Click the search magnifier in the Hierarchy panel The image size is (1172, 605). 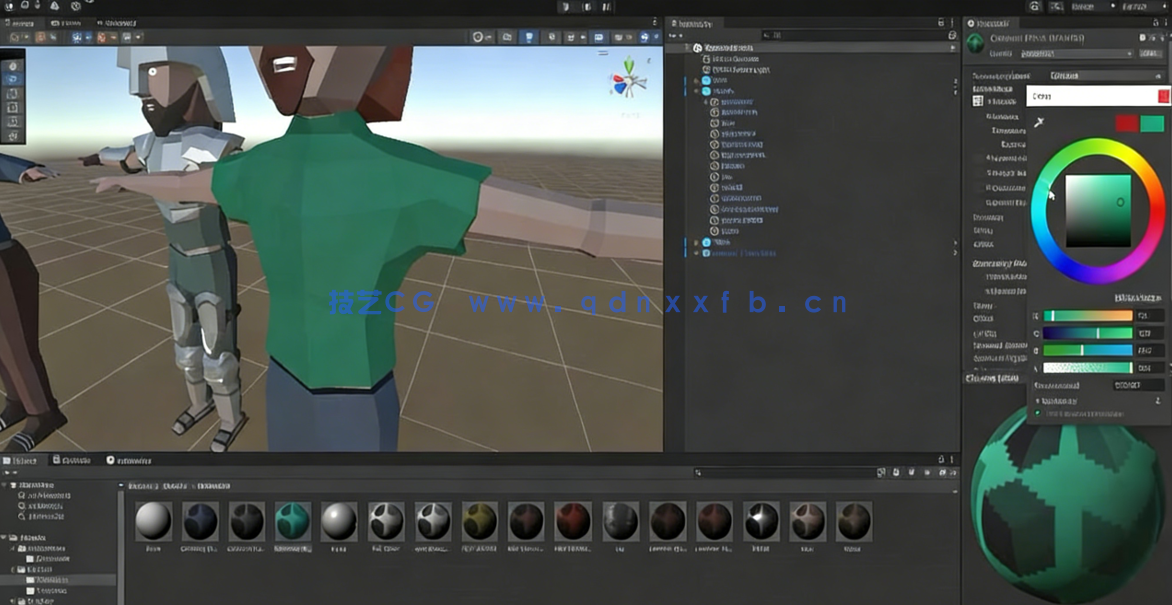click(766, 36)
